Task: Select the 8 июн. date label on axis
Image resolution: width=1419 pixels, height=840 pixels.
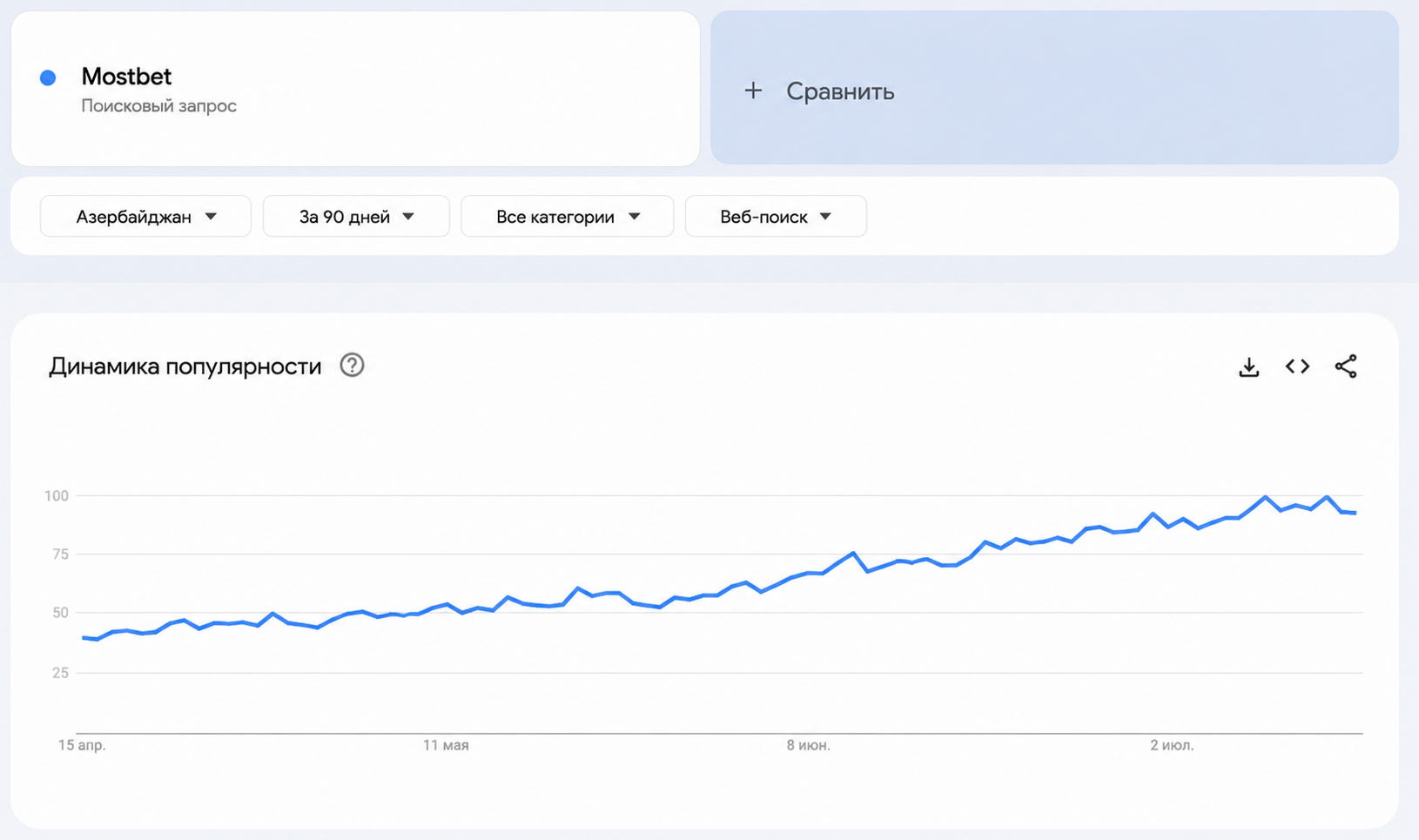Action: 809,745
